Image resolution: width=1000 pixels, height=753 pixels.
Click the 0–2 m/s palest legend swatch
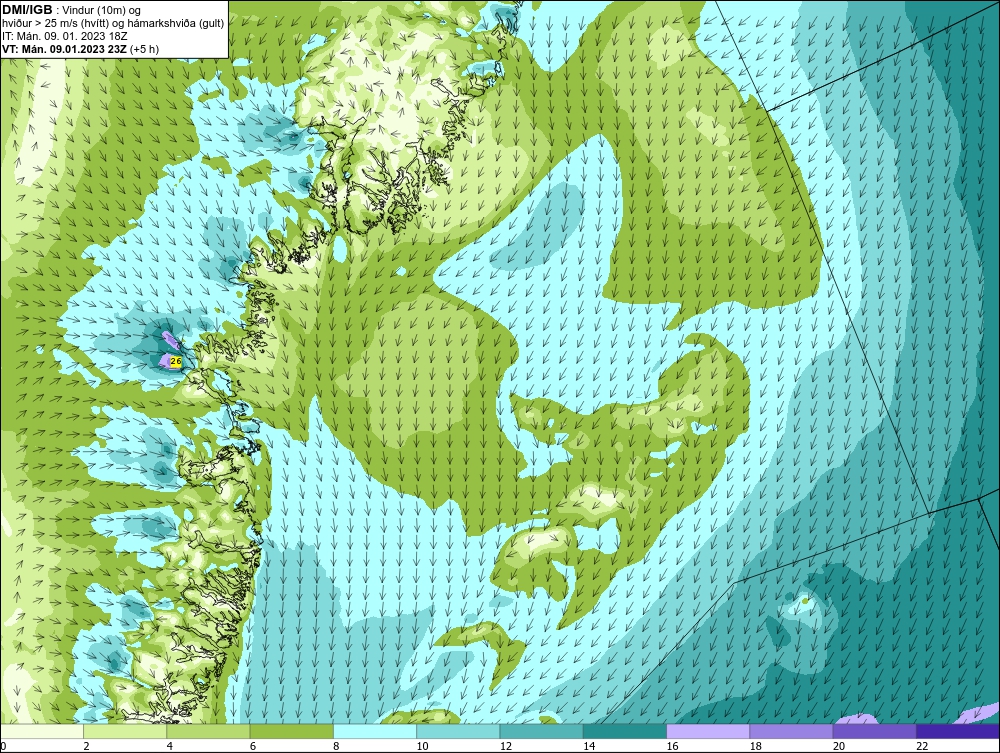41,731
